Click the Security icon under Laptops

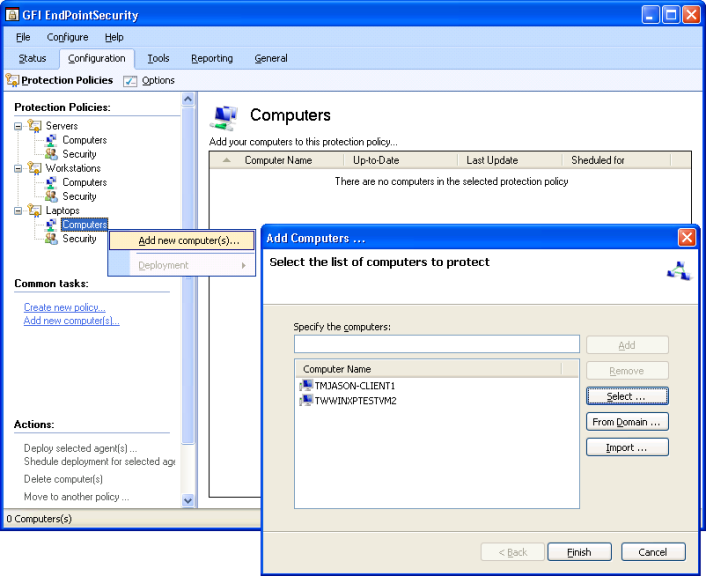51,239
